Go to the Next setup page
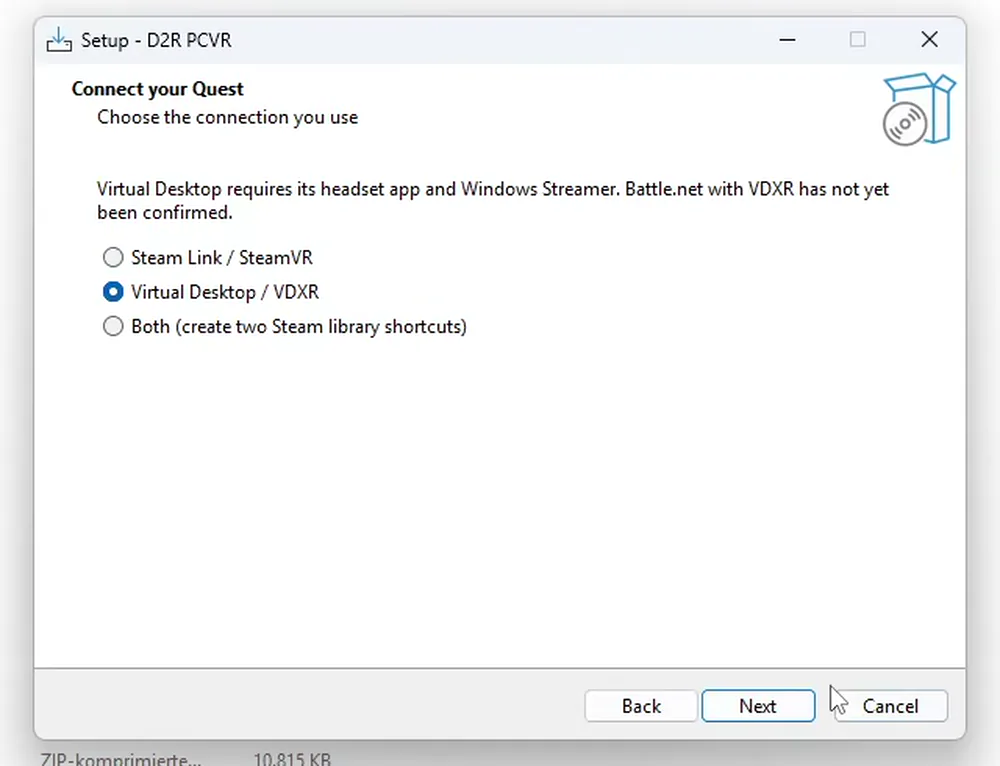1000x766 pixels. [x=758, y=706]
